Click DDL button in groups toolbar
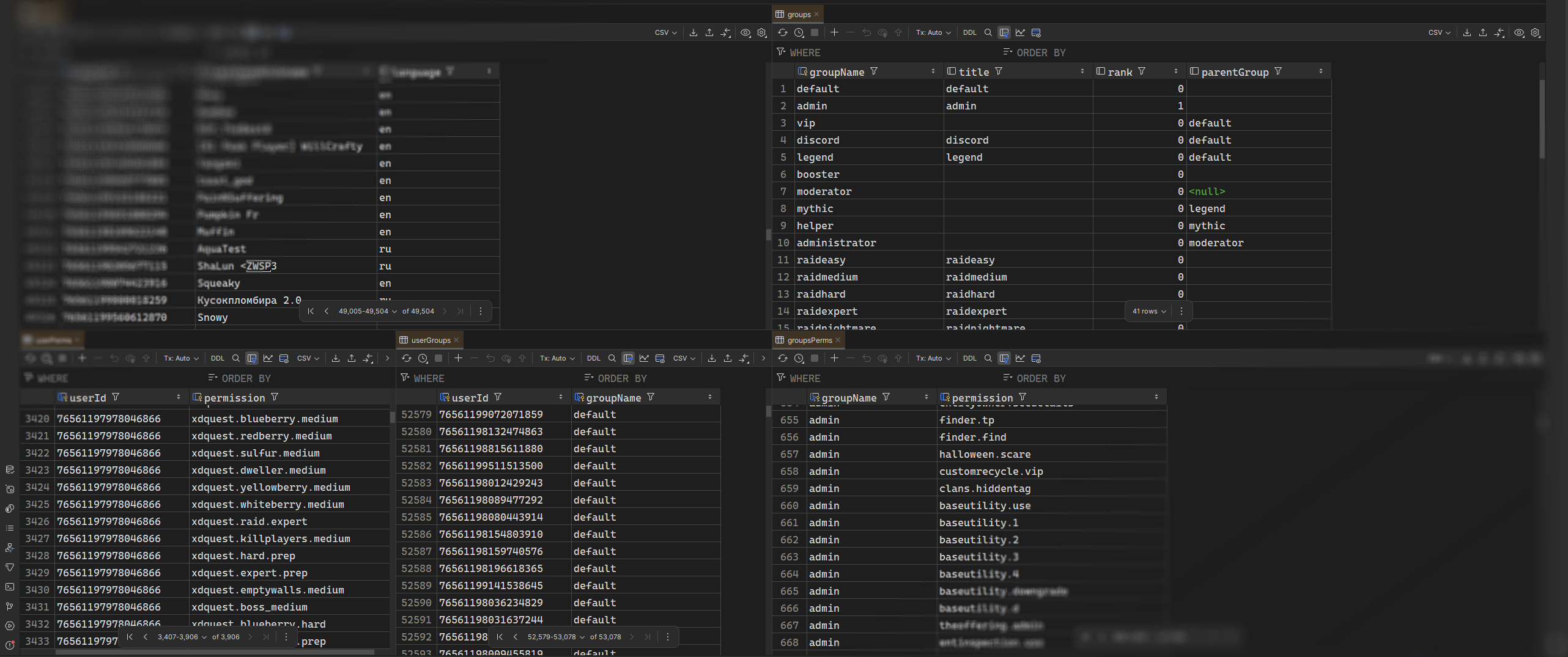This screenshot has width=1568, height=657. click(970, 32)
